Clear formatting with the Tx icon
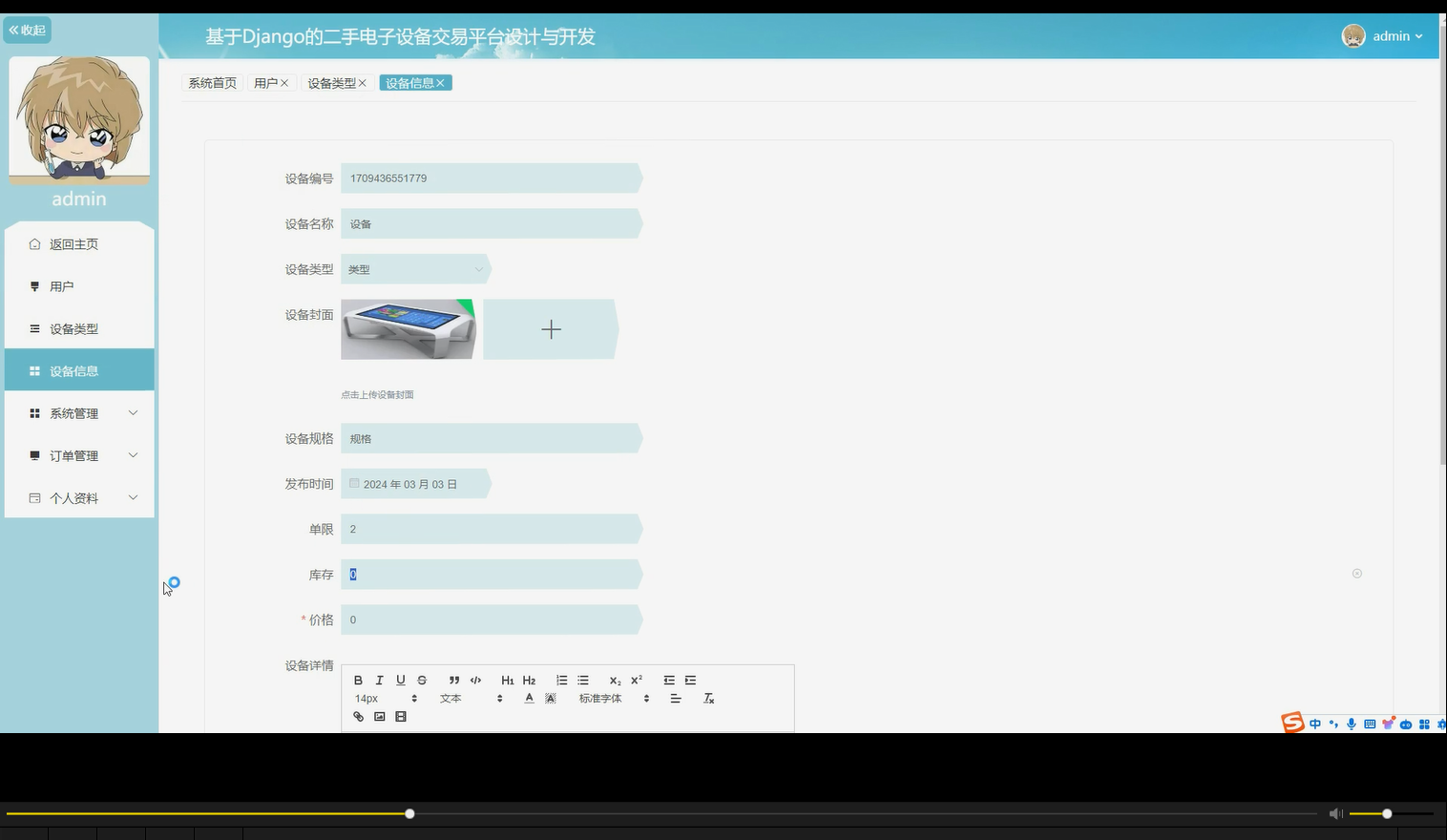Viewport: 1447px width, 840px height. click(x=708, y=699)
